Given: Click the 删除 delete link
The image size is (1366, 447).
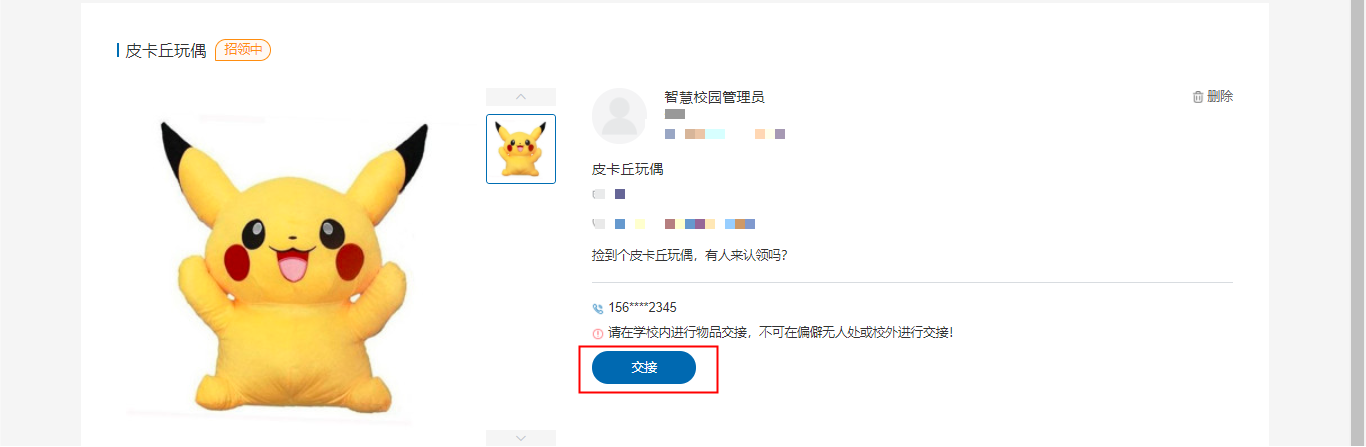Looking at the screenshot, I should click(1220, 97).
